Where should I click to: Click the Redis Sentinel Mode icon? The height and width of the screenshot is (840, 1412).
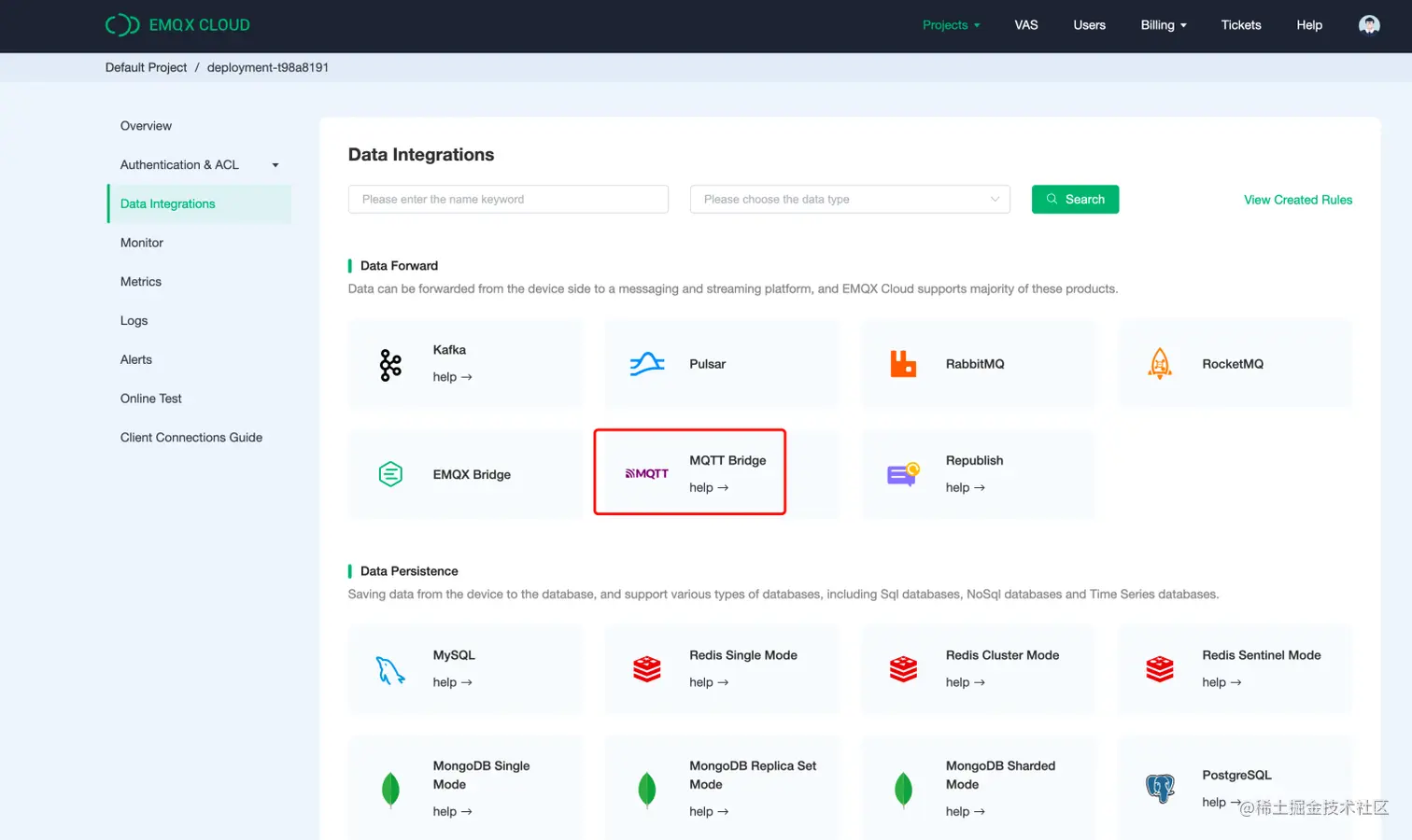click(1160, 669)
